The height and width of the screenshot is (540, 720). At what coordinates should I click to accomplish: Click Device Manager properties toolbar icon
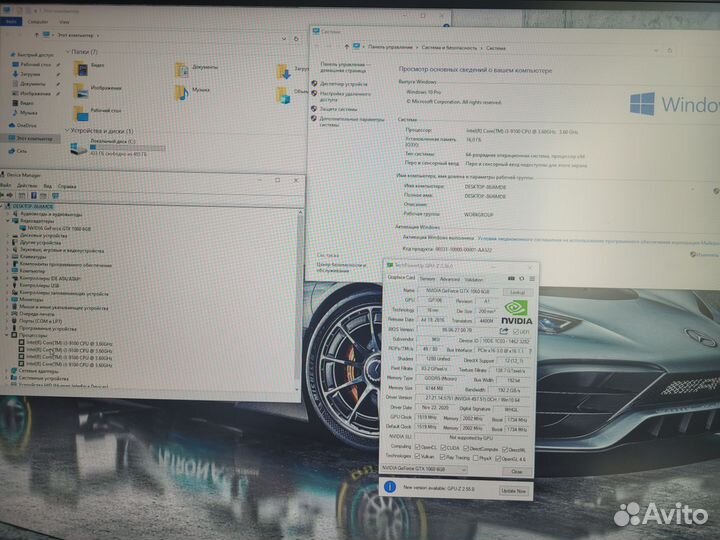click(x=22, y=196)
